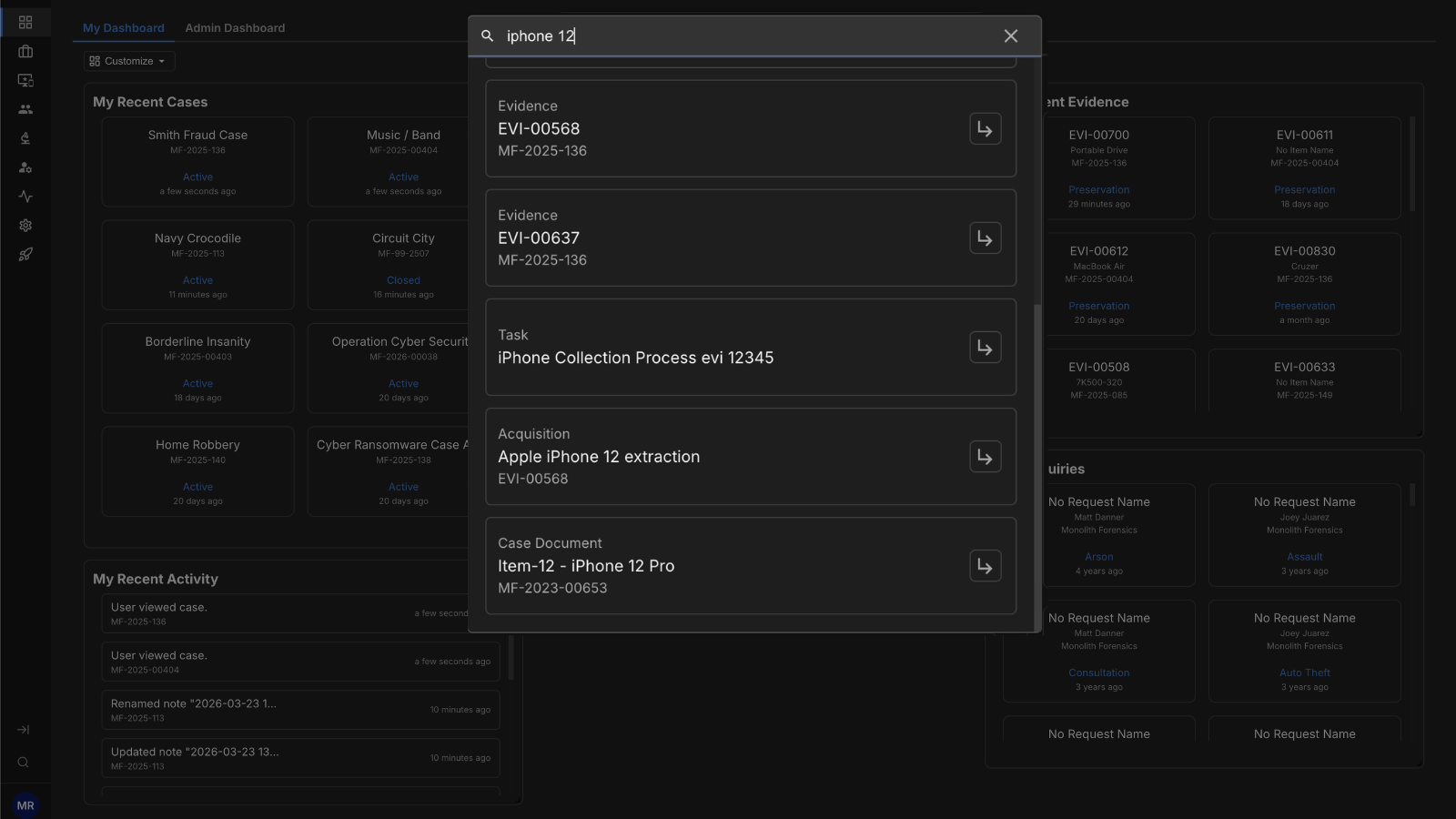1456x819 pixels.
Task: Click the Renamed note activity row
Action: [300, 710]
